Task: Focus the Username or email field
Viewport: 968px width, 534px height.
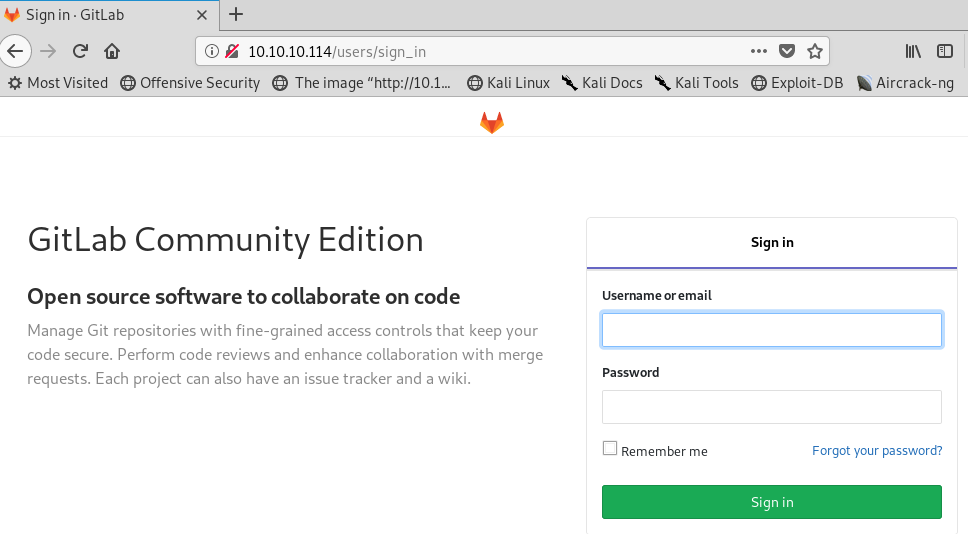Action: tap(772, 330)
